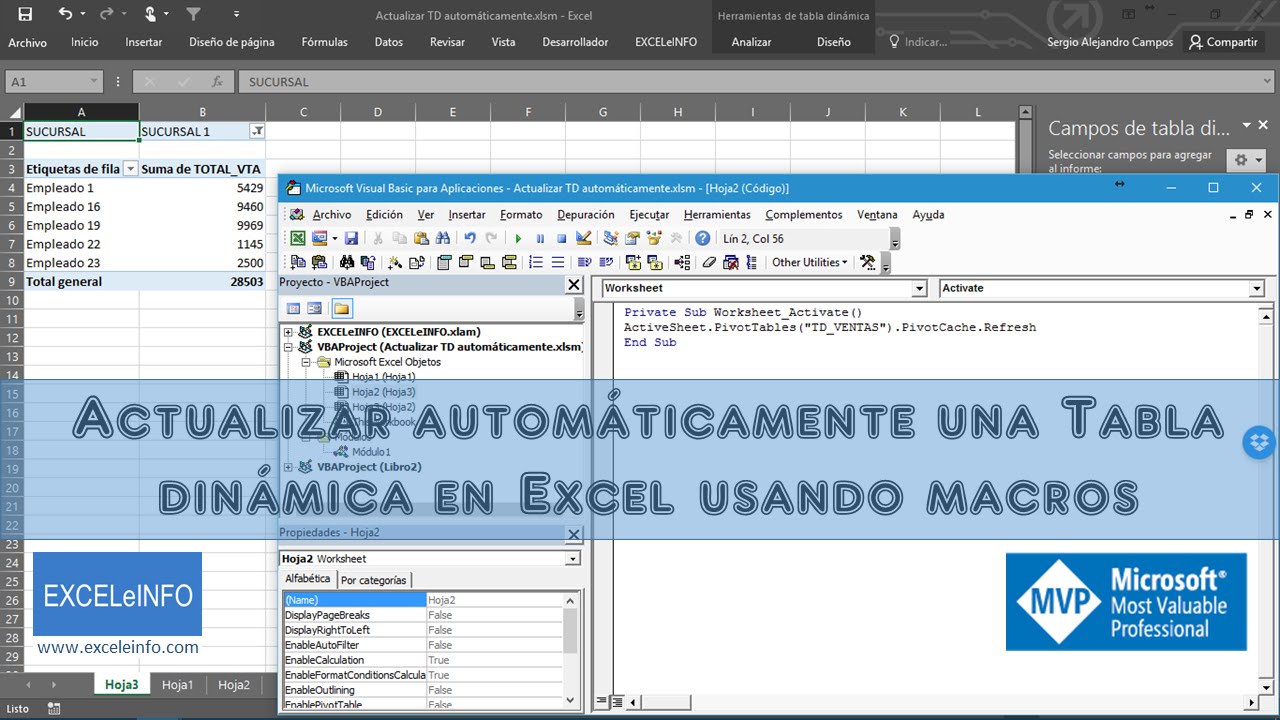The width and height of the screenshot is (1280, 720).
Task: Click the fx insert function icon in the formula bar
Action: (x=217, y=82)
